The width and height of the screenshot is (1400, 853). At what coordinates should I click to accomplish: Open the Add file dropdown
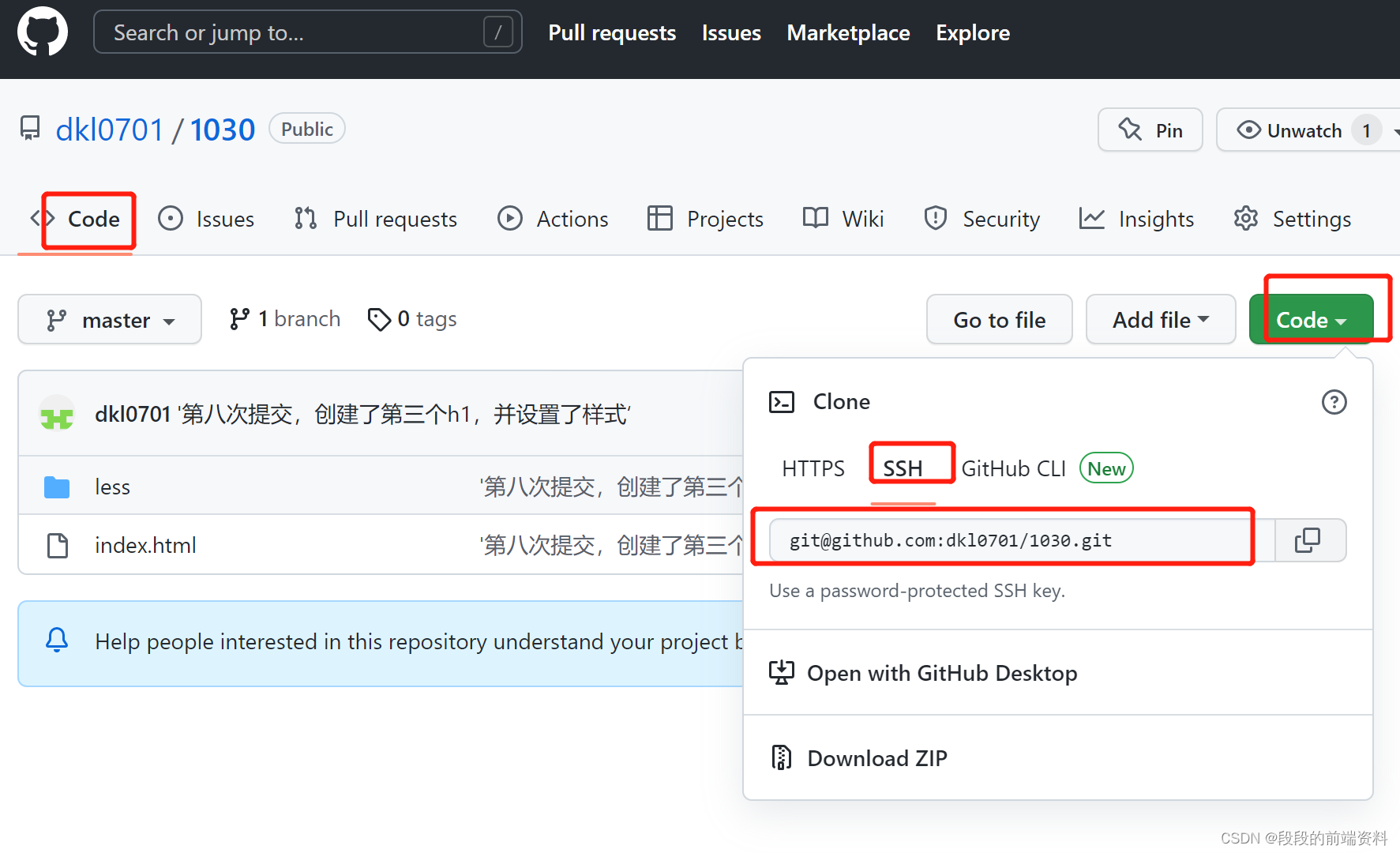(1160, 319)
